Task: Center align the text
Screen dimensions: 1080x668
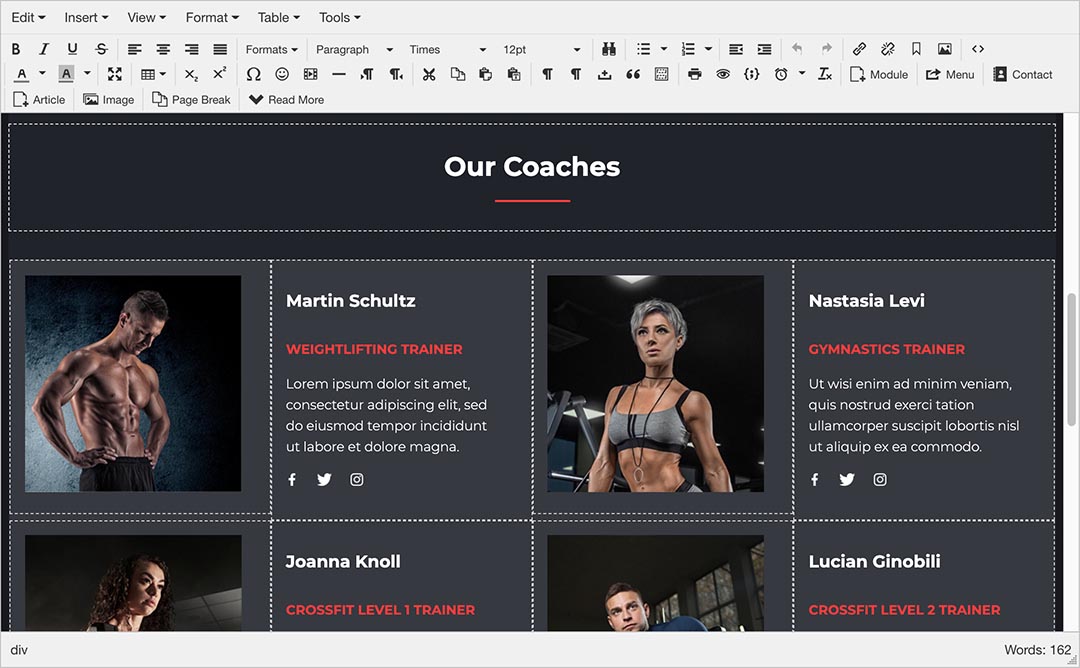Action: click(163, 49)
